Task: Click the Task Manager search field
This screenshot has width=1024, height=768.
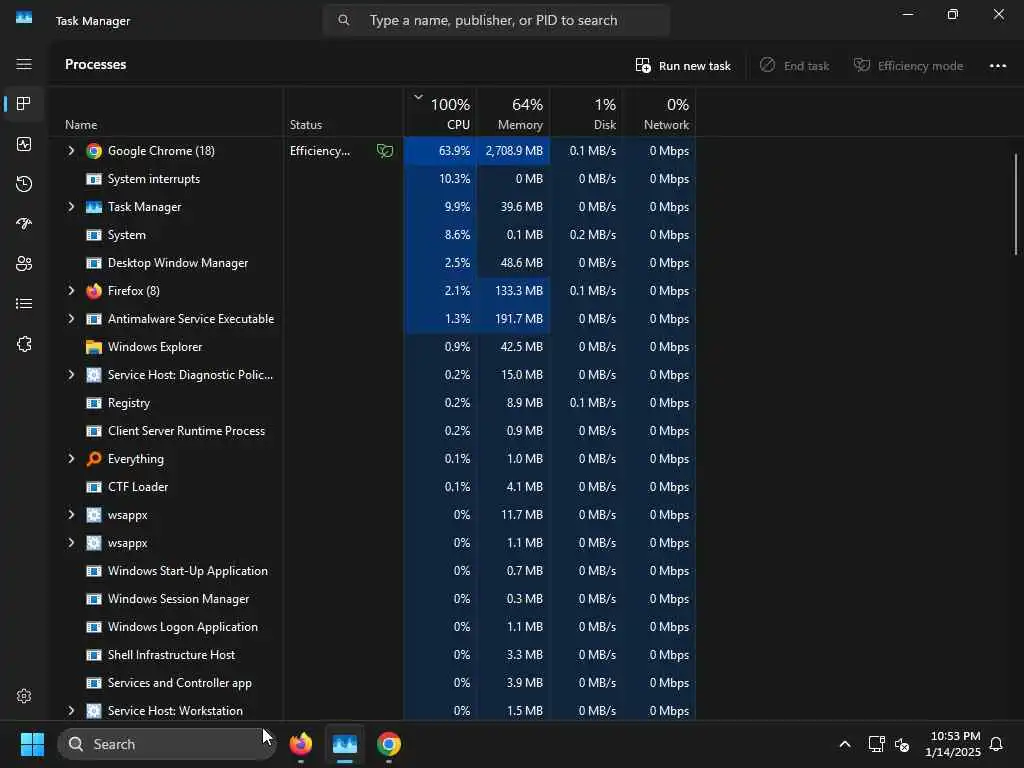Action: point(496,20)
